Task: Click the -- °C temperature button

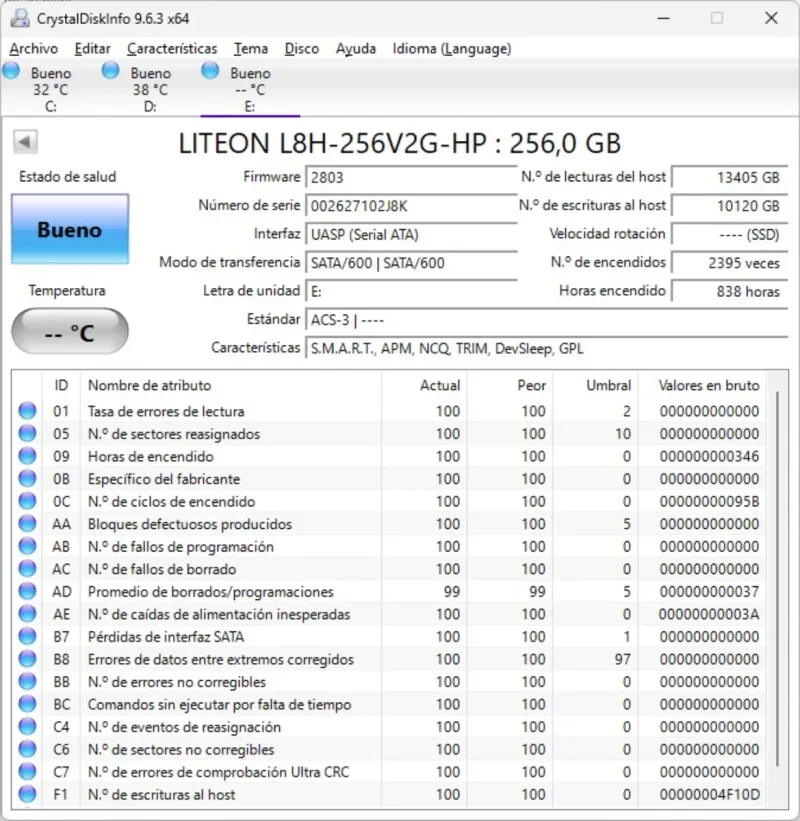Action: 70,331
